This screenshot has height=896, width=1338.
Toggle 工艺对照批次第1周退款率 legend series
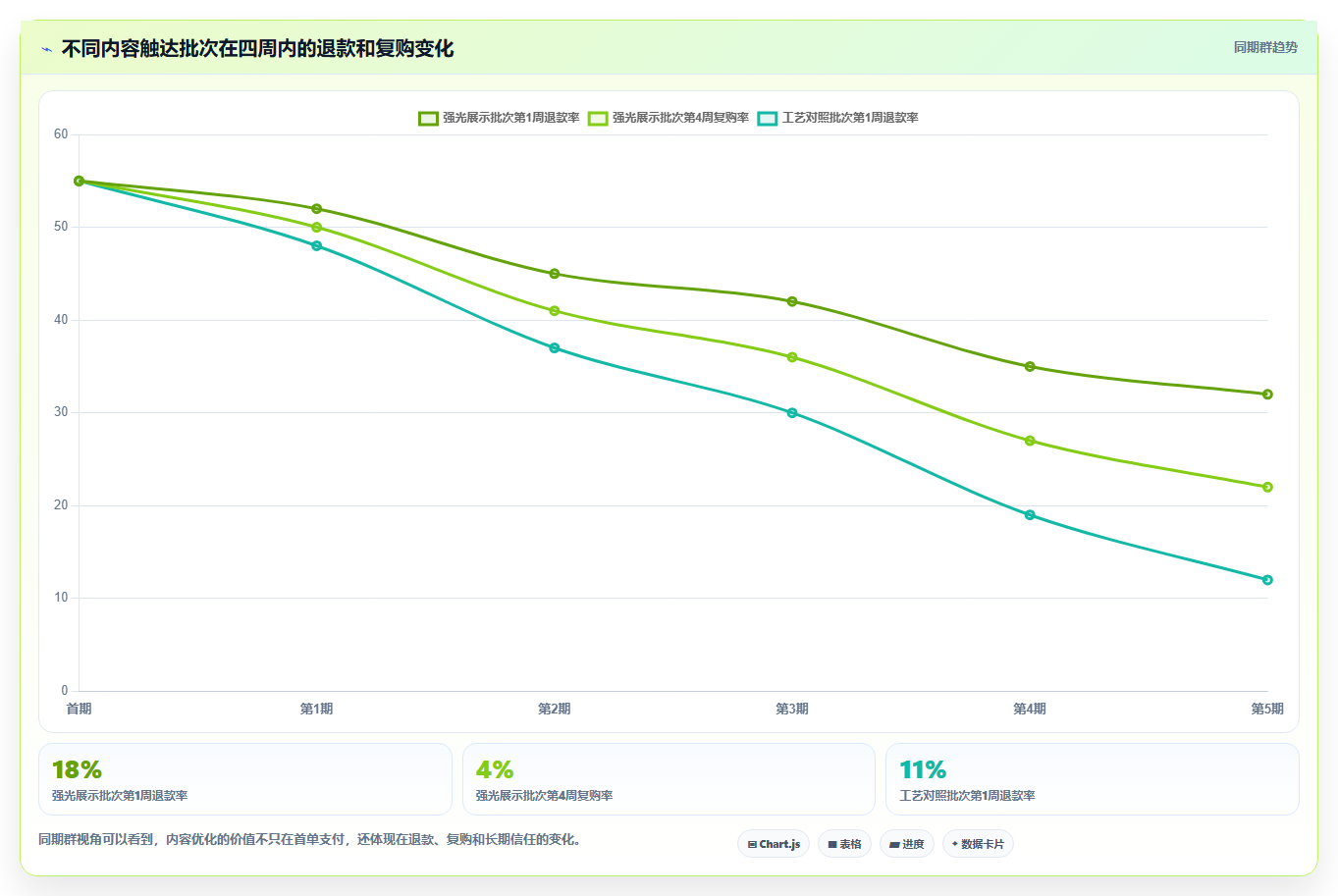838,118
